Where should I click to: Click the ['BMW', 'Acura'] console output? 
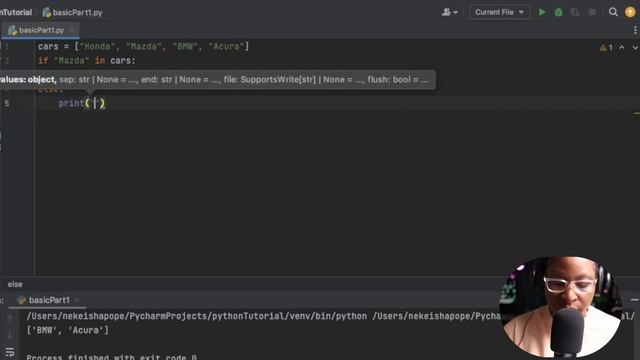coord(68,330)
